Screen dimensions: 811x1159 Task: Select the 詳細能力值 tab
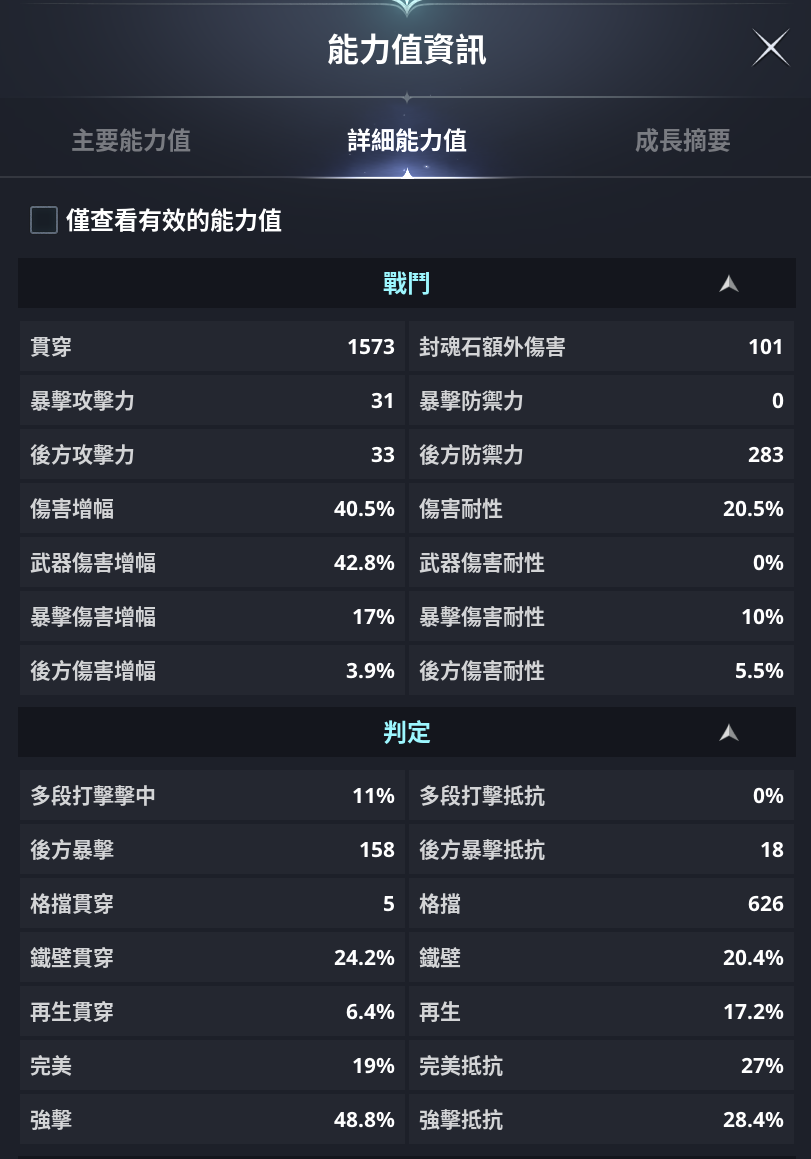coord(406,141)
